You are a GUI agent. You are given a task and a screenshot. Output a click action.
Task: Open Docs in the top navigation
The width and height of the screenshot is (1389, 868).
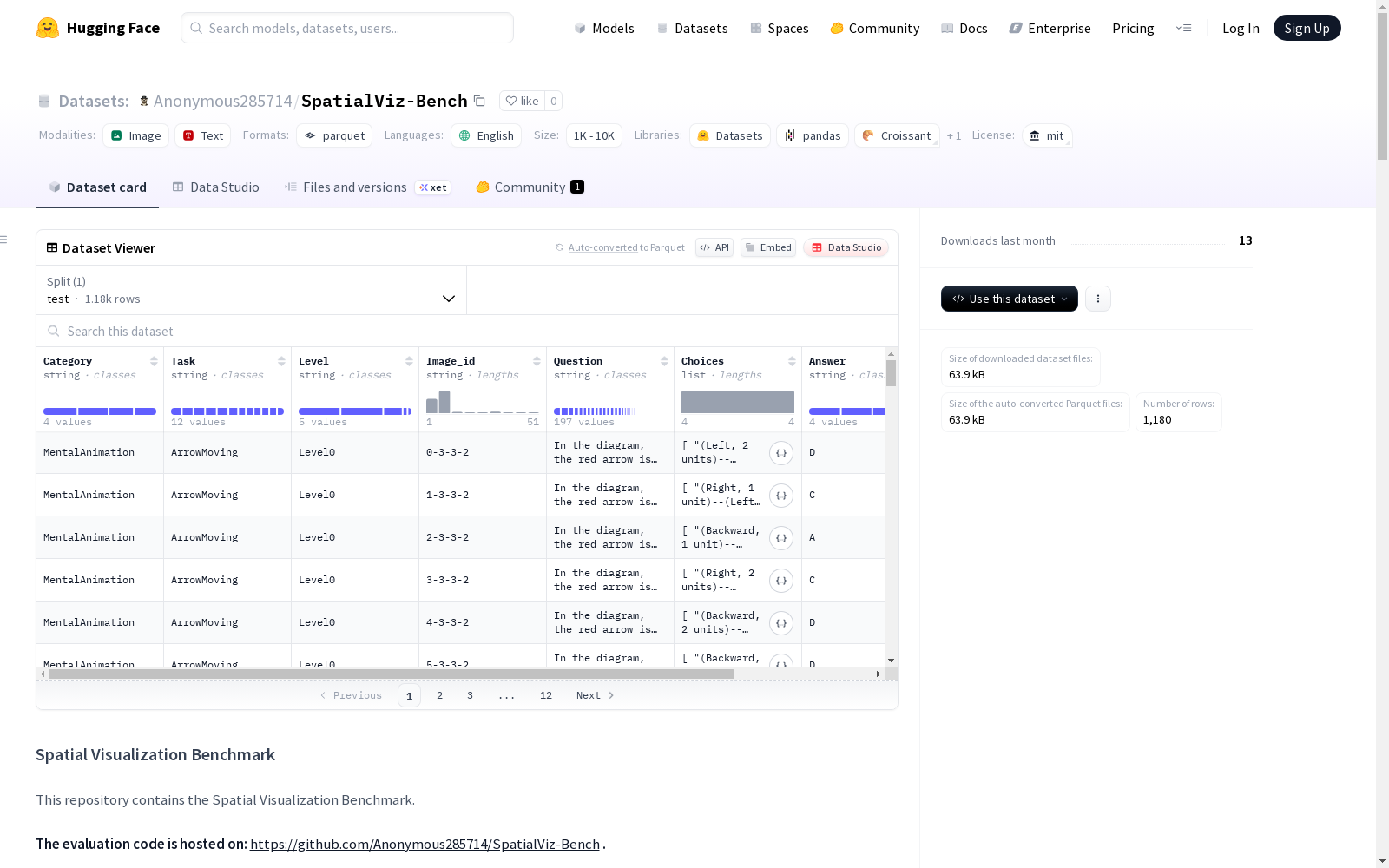click(x=964, y=28)
